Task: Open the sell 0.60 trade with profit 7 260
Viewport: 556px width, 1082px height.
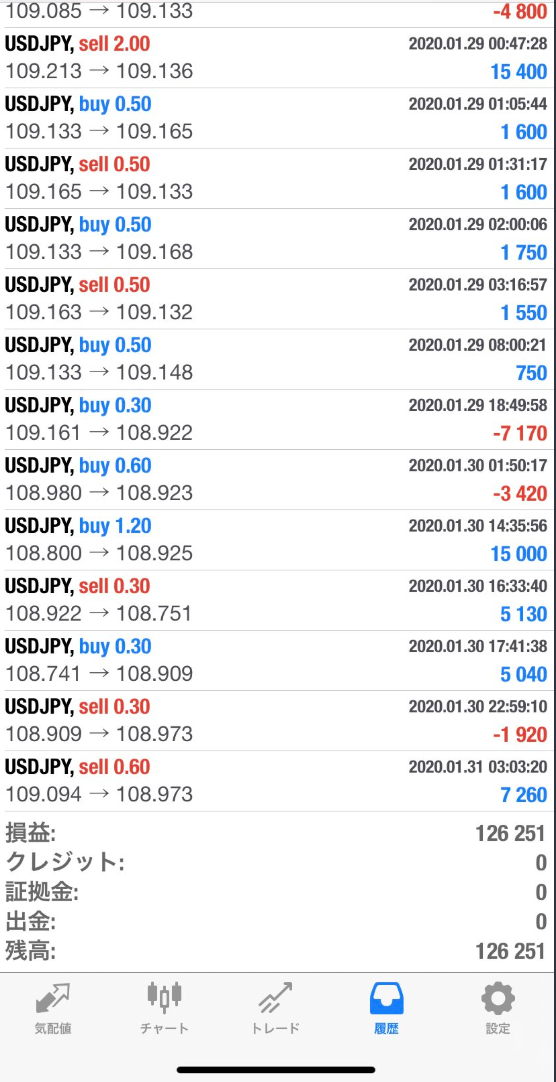Action: [278, 781]
